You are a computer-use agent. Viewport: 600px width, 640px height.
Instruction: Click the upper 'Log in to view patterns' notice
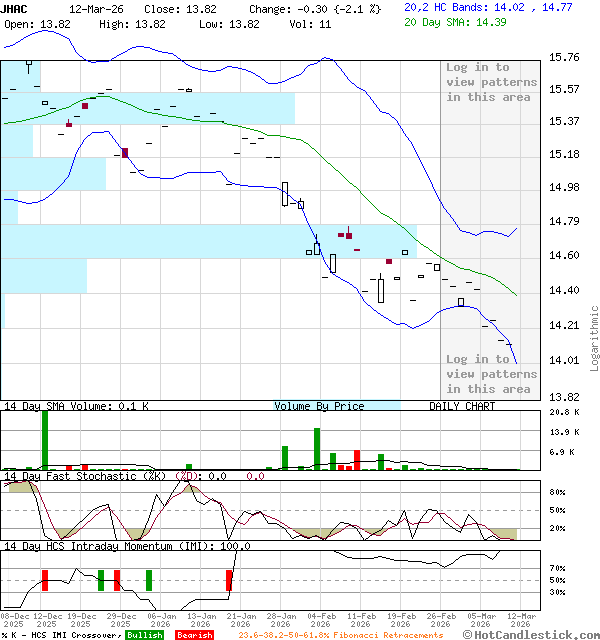click(478, 82)
